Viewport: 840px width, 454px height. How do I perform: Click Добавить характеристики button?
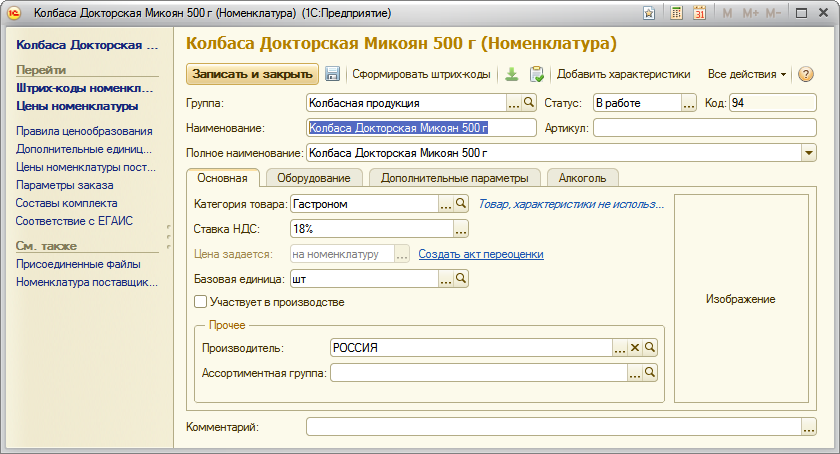(x=624, y=74)
